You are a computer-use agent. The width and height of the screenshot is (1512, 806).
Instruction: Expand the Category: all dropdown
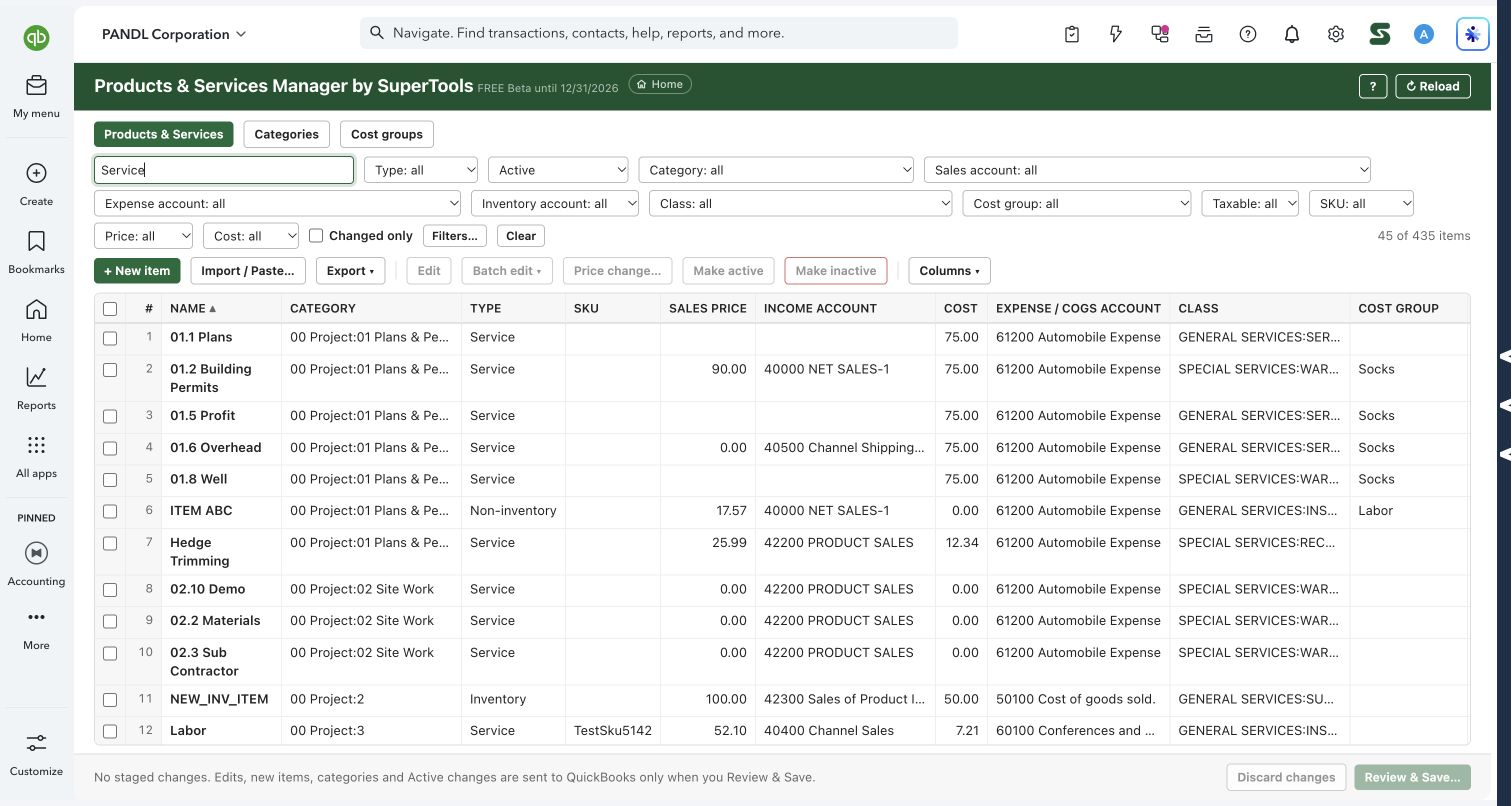click(x=776, y=170)
